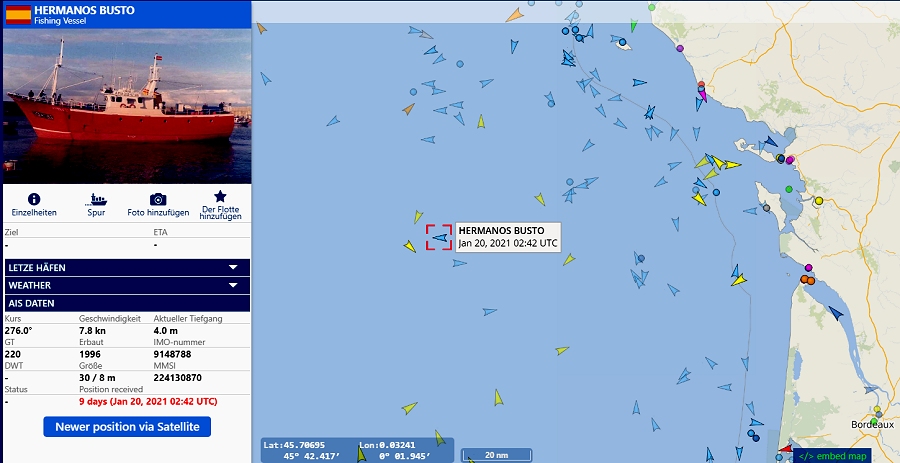Open the embed map link
This screenshot has width=900, height=463.
click(x=832, y=456)
